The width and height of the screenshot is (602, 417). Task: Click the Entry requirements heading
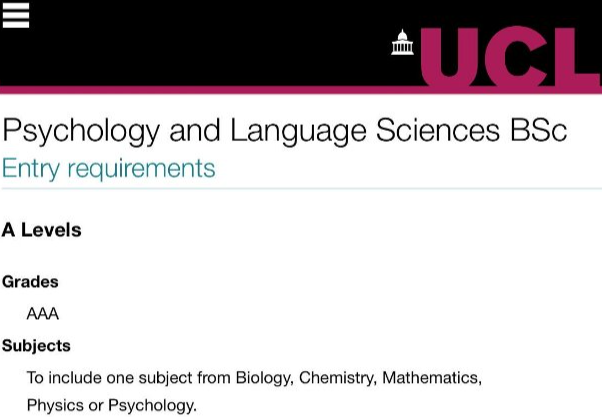click(x=109, y=168)
